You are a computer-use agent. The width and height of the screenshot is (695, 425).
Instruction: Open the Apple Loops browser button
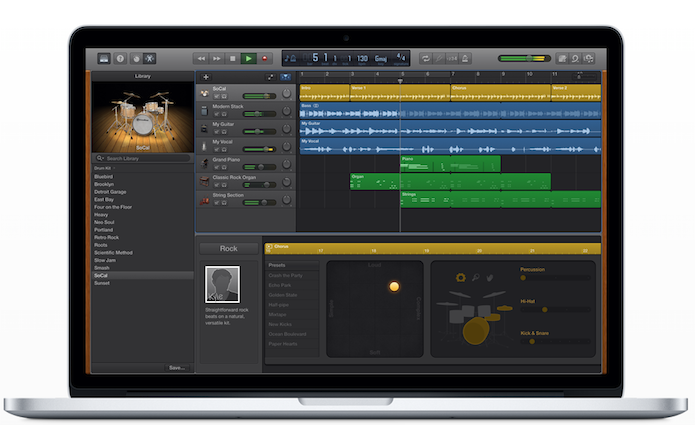pyautogui.click(x=575, y=58)
